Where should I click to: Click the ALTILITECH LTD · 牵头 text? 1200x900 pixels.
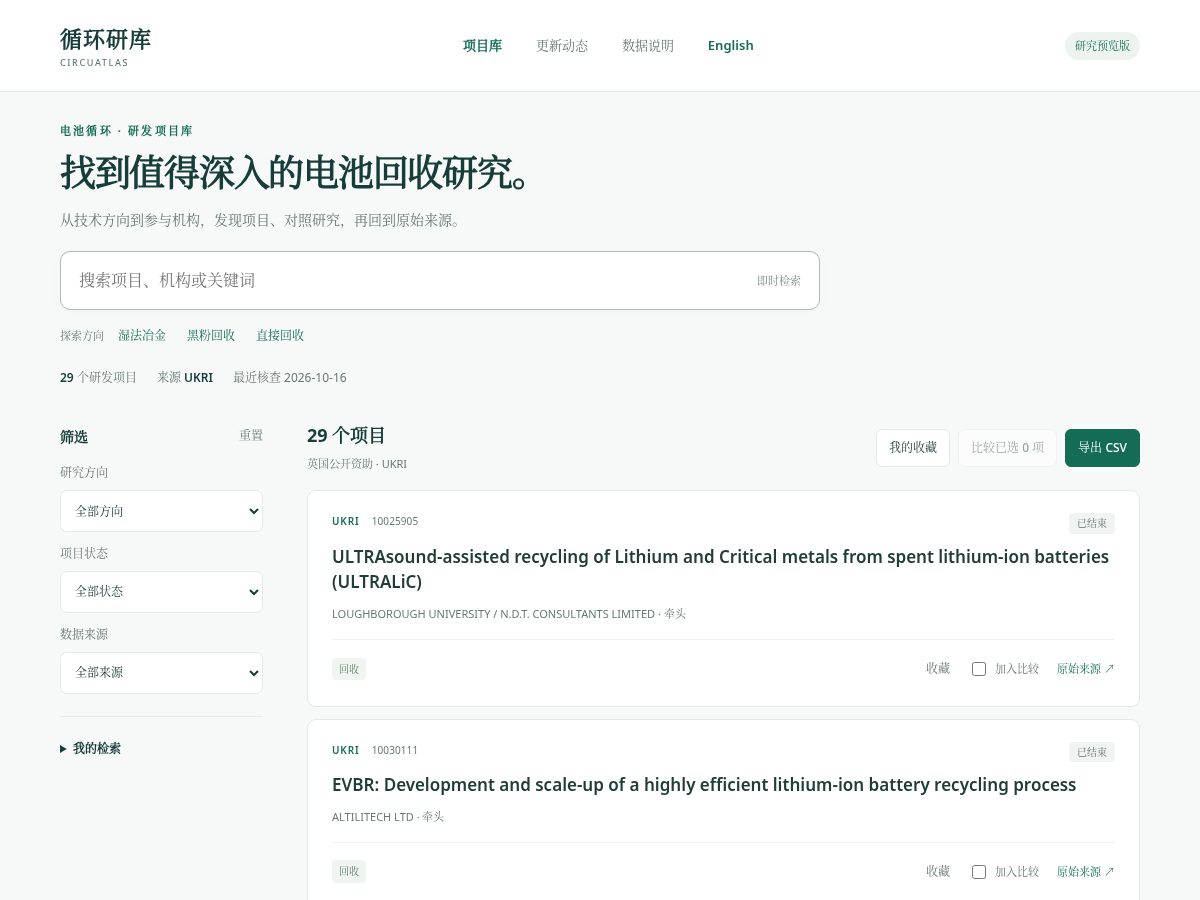[x=388, y=817]
